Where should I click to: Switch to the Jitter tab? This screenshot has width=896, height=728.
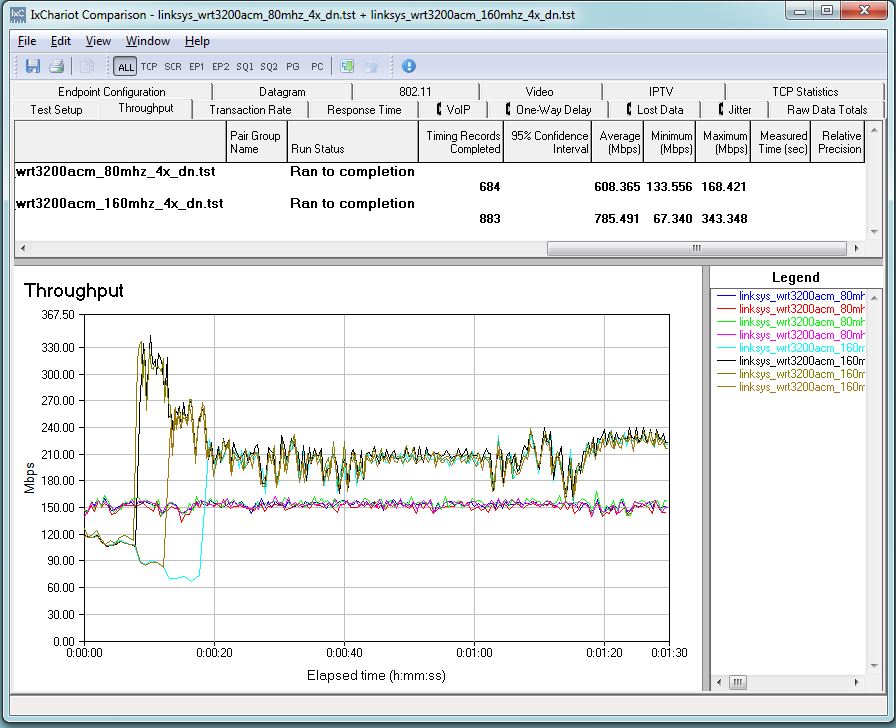735,110
